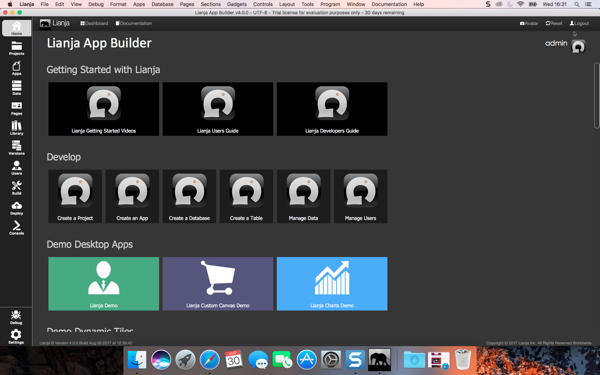This screenshot has height=375, width=600.
Task: Click the Create a Database tile
Action: pos(189,196)
